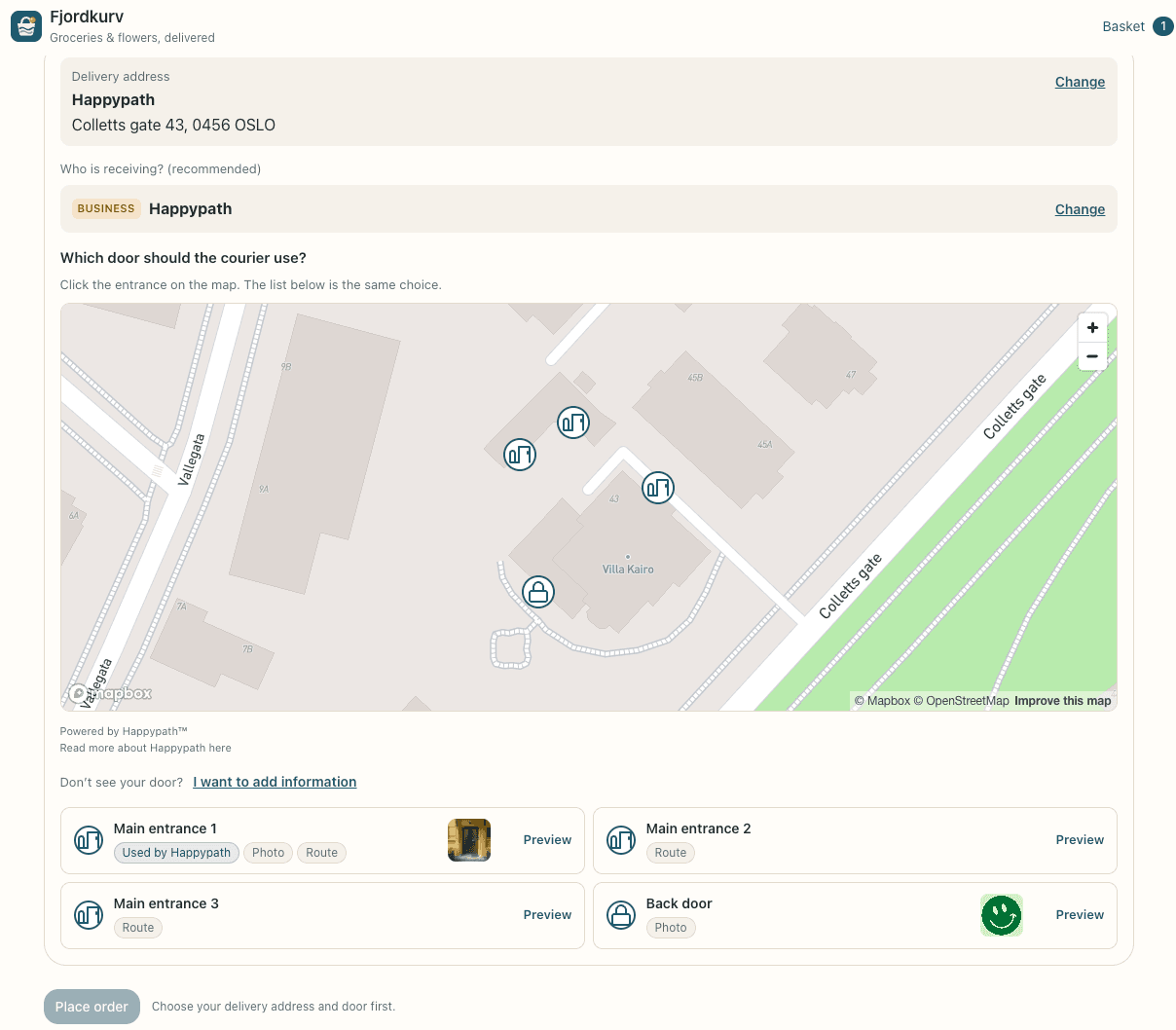Click the Fjordkurv basket logo icon
Viewport: 1176px width, 1030px height.
26,26
